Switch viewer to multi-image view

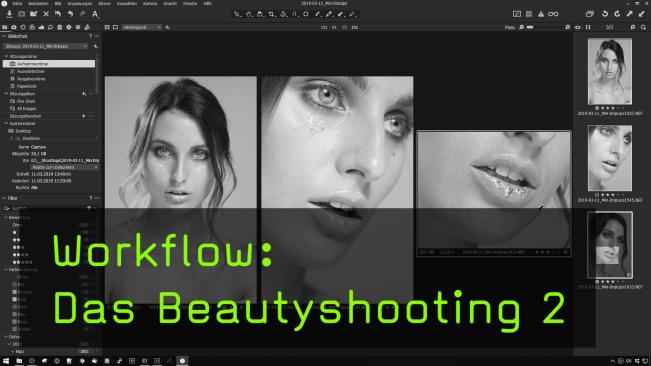tap(107, 27)
